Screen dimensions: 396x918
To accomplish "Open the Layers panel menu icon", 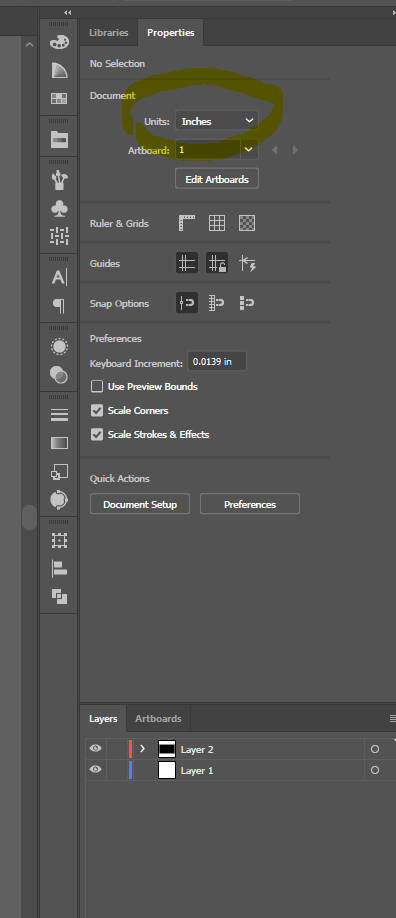I will point(392,718).
